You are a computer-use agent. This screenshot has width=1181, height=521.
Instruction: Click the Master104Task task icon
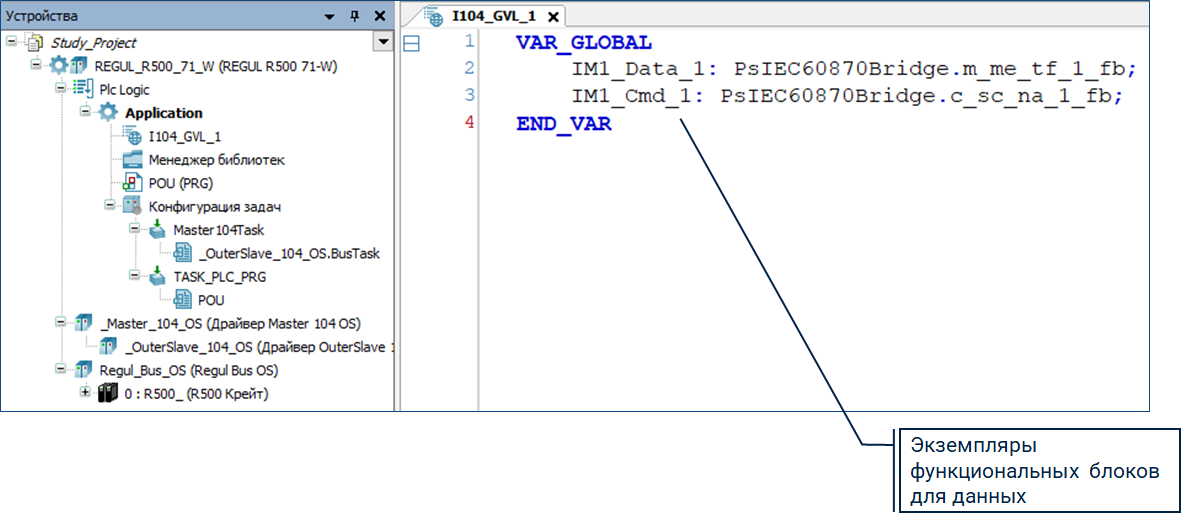click(158, 230)
